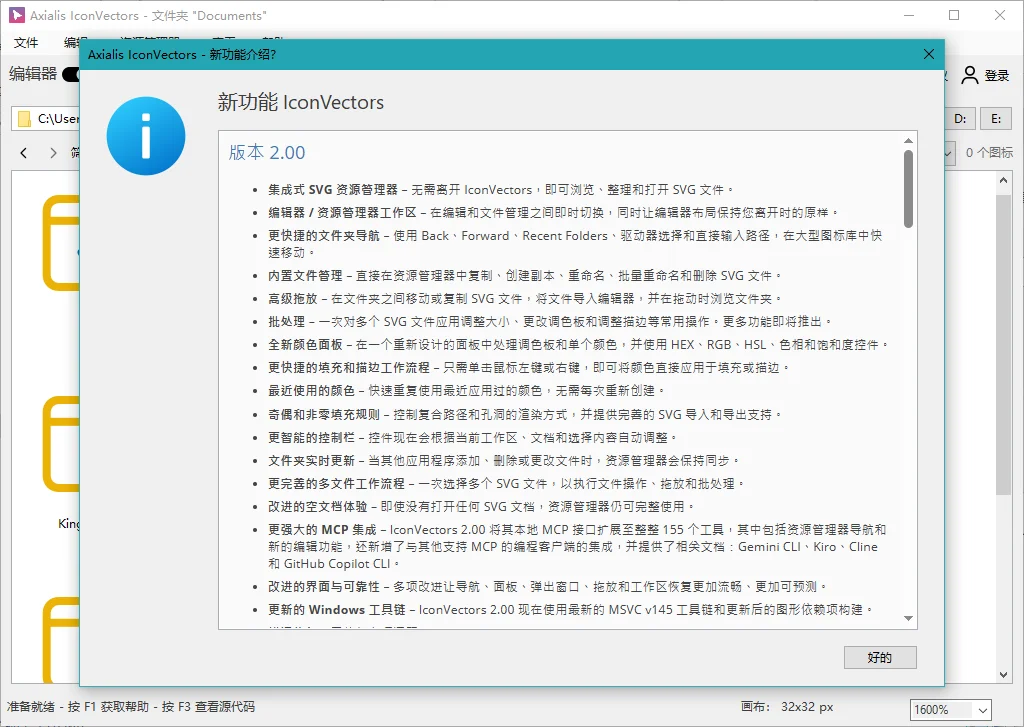The height and width of the screenshot is (727, 1024).
Task: Click the folder icon in path box
Action: click(25, 119)
